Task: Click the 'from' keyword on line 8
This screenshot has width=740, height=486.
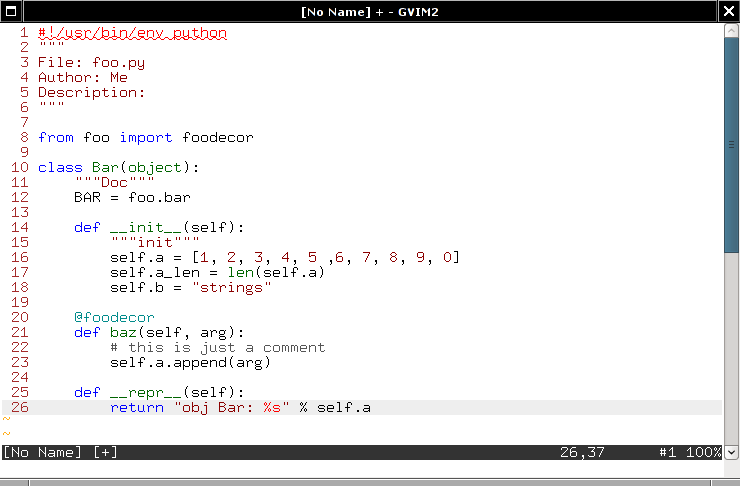Action: point(56,138)
